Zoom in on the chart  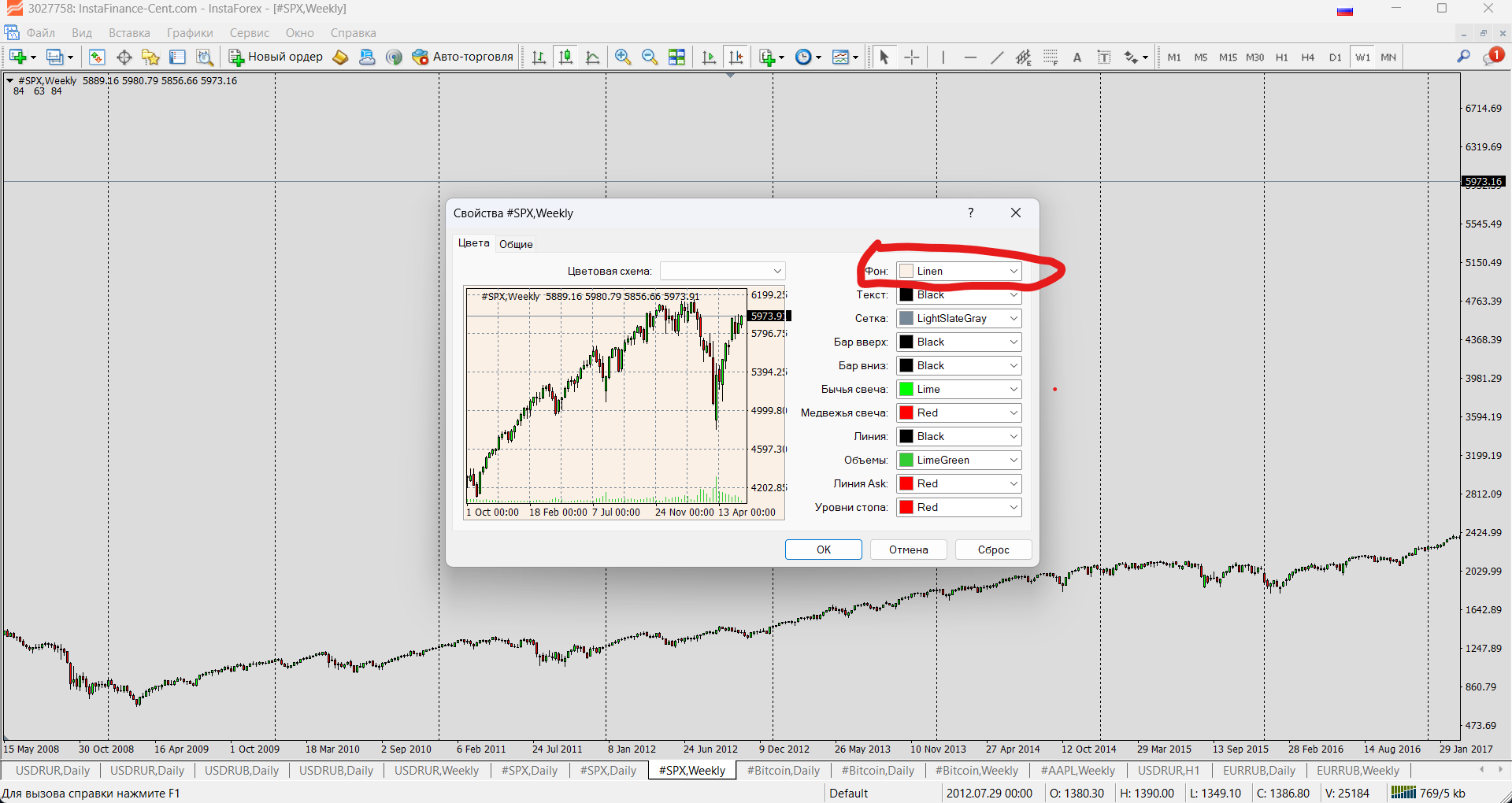tap(623, 57)
